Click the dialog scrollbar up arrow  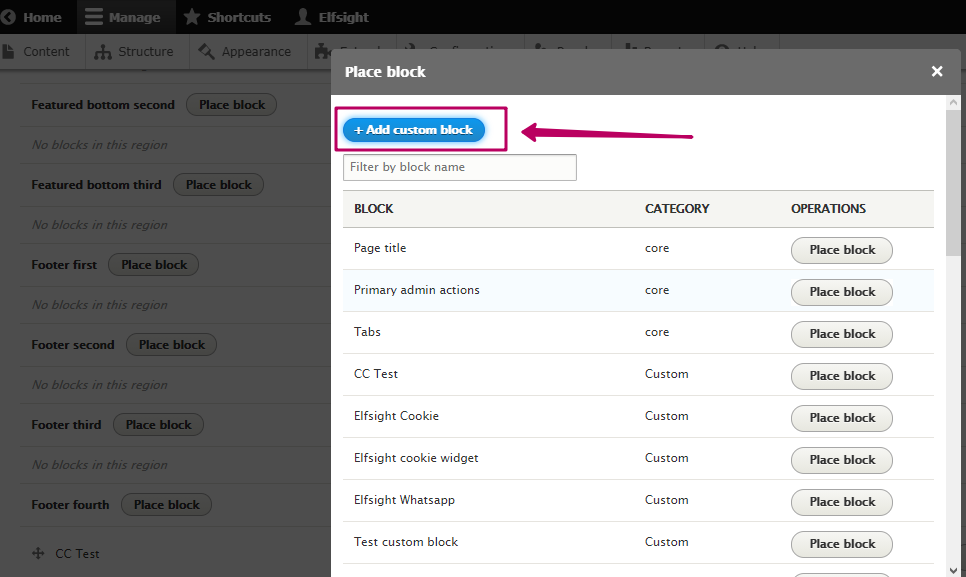coord(954,102)
